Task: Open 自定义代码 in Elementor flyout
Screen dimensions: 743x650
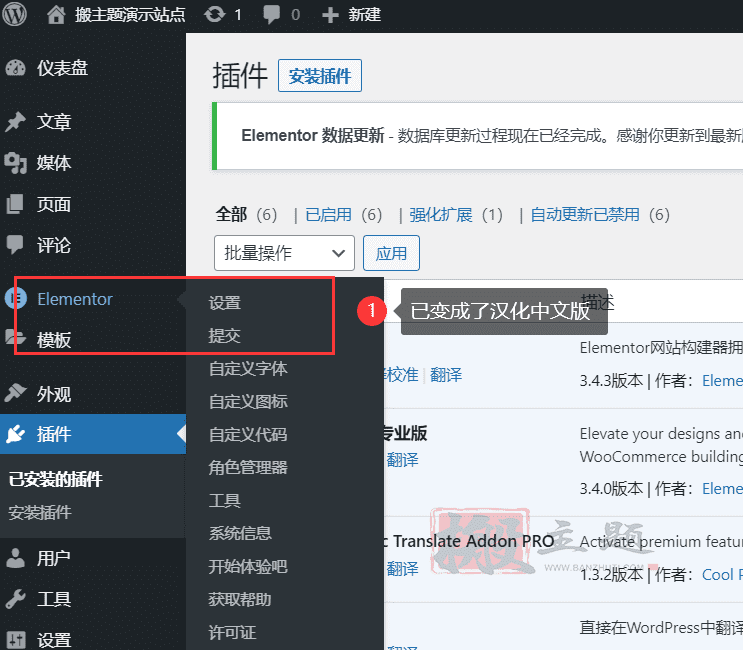Action: [248, 434]
